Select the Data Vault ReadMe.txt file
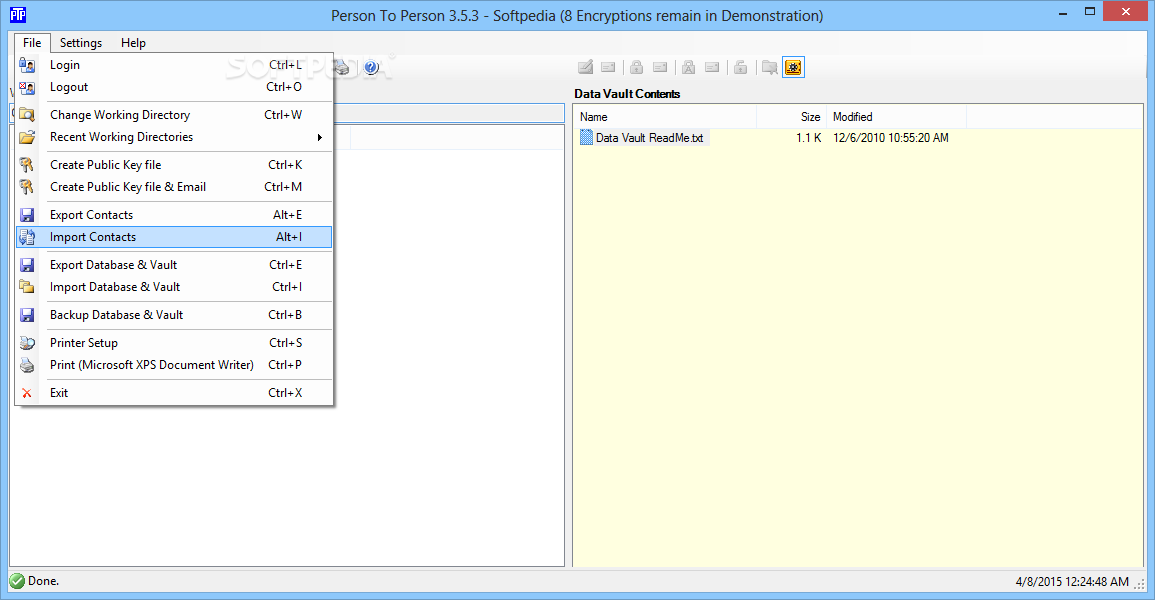Viewport: 1155px width, 600px height. (x=649, y=138)
